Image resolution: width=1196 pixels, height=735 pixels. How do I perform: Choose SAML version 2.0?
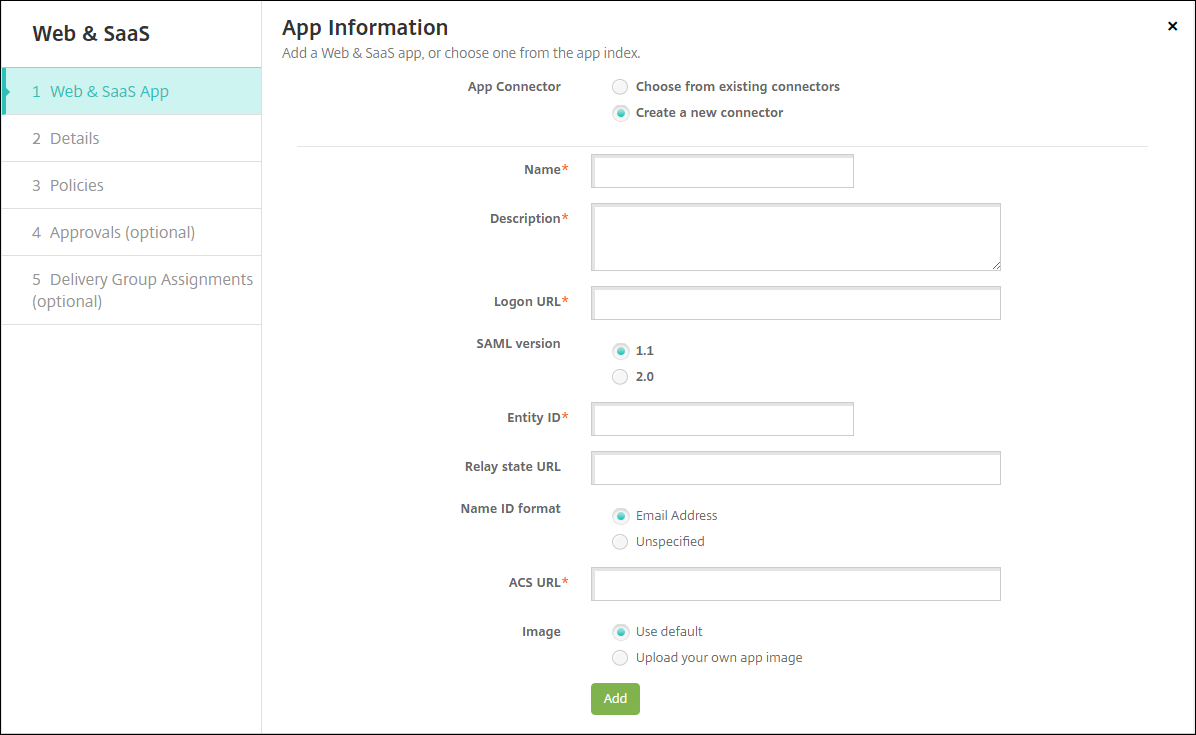coord(620,377)
